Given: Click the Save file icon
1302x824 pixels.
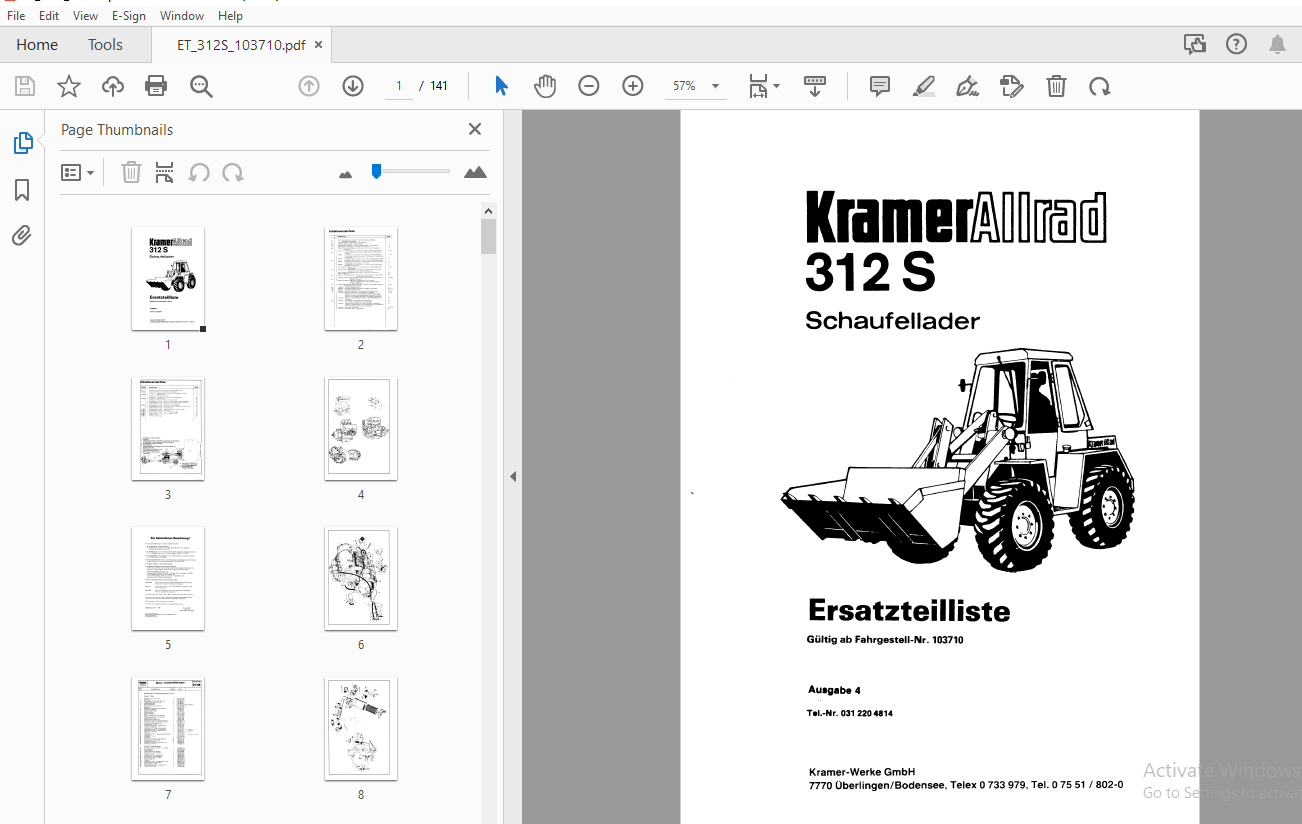Looking at the screenshot, I should 25,86.
